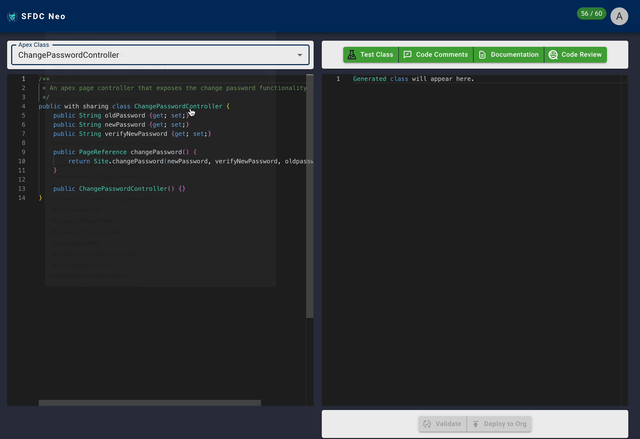Click the Test Class flask icon
Viewport: 640px width, 439px height.
352,55
